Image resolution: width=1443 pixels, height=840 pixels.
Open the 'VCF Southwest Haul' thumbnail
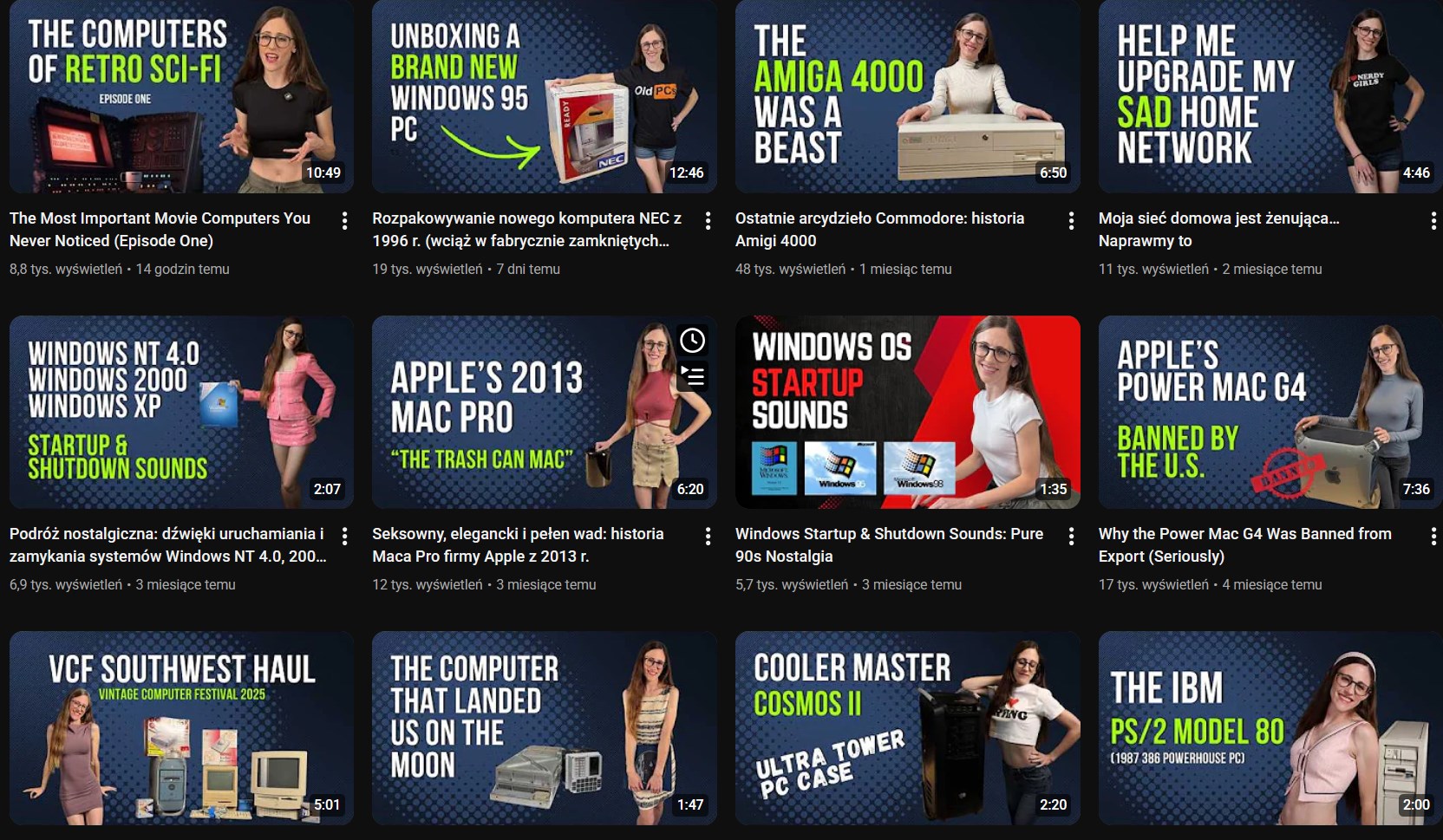181,728
